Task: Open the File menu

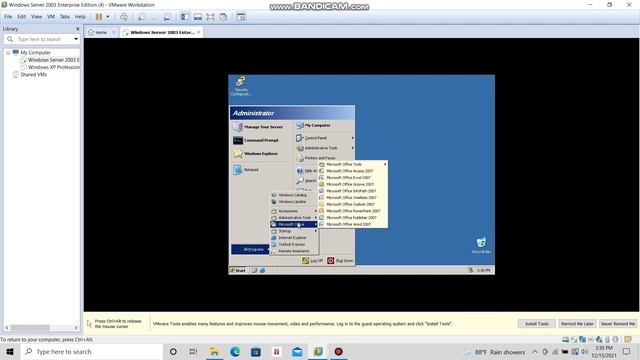Action: coord(8,17)
